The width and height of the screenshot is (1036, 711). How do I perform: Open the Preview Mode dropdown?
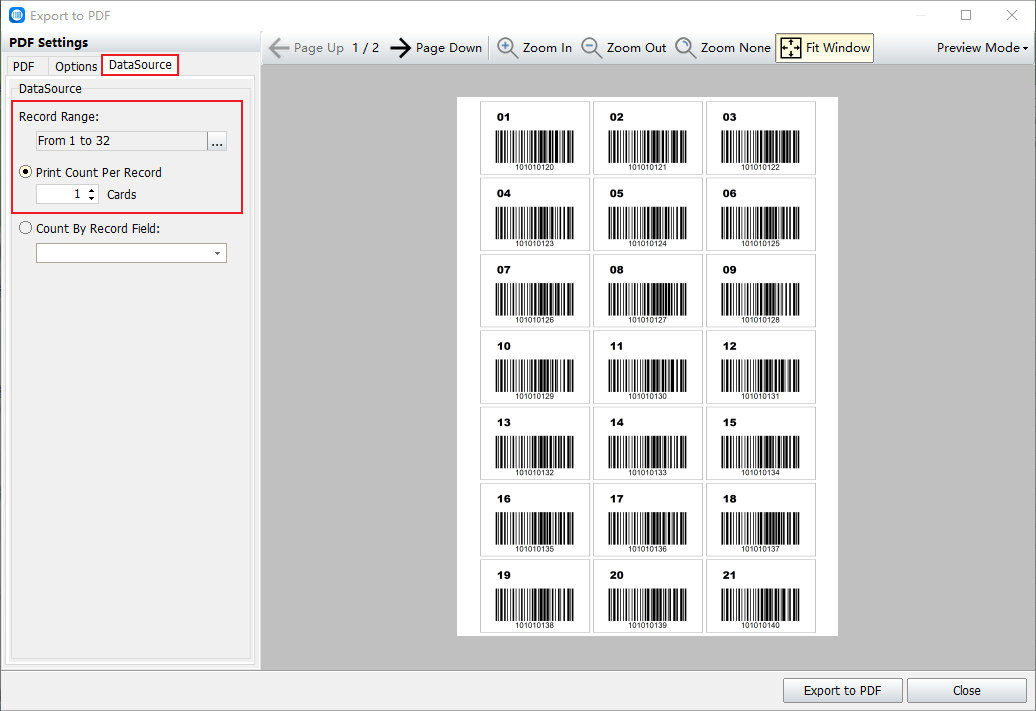[982, 48]
